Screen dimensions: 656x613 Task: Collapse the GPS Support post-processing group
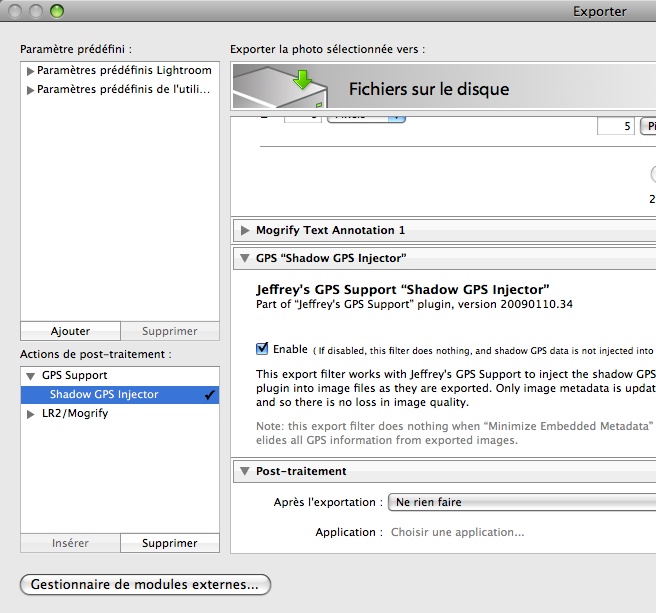point(31,376)
